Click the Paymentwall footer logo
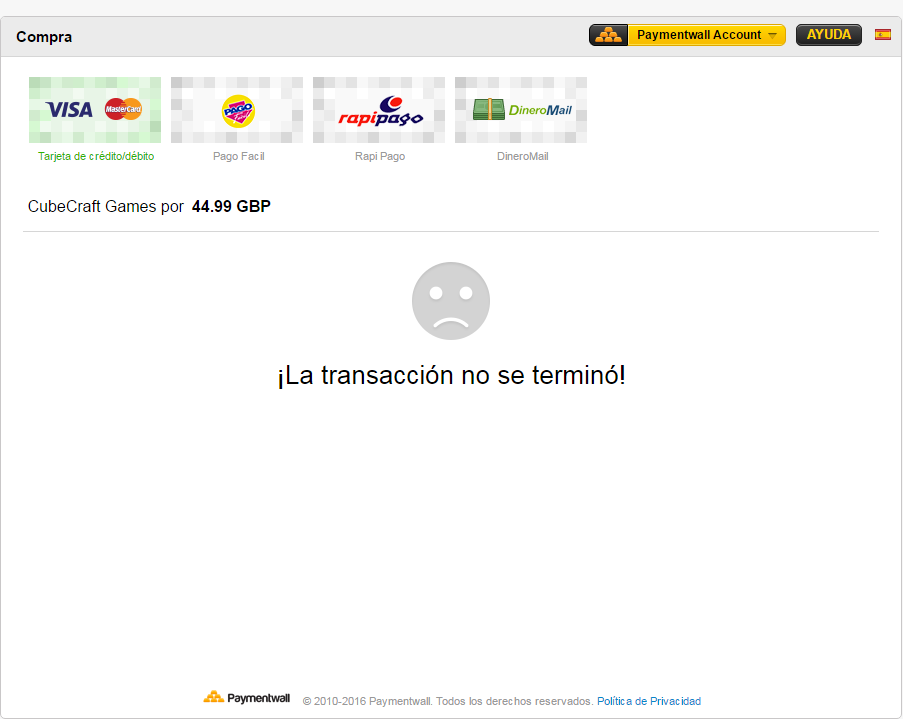The height and width of the screenshot is (719, 903). pyautogui.click(x=246, y=698)
